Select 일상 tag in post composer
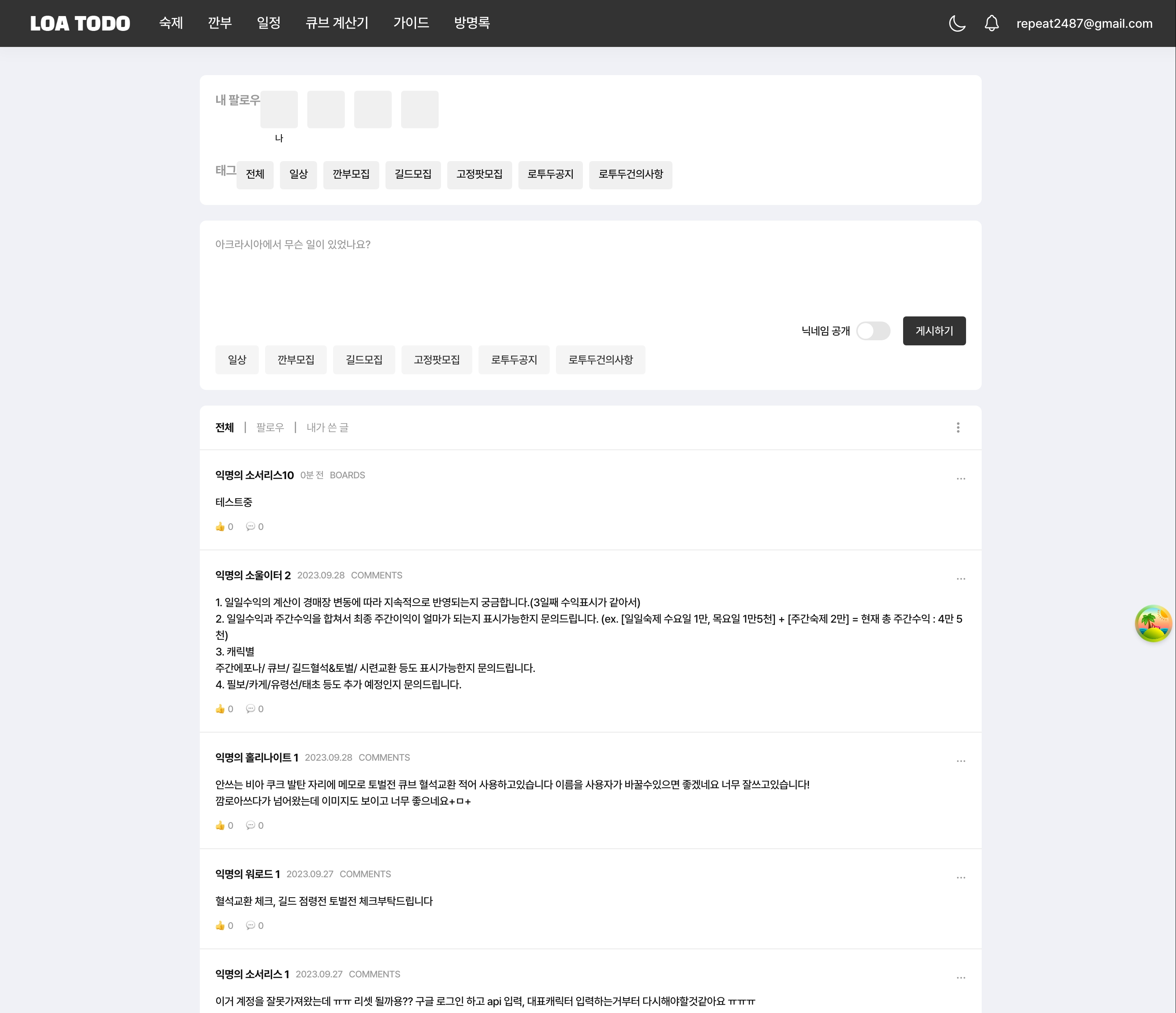The width and height of the screenshot is (1176, 1013). tap(237, 360)
